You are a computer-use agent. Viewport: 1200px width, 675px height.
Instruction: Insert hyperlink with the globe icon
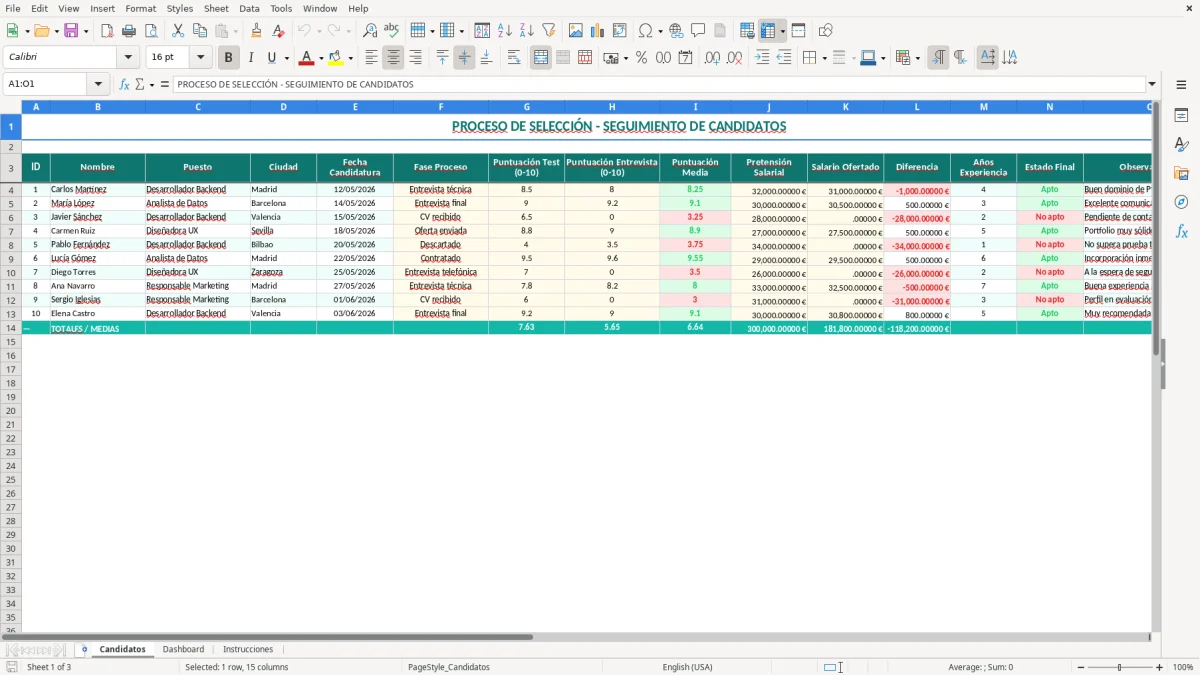coord(676,31)
